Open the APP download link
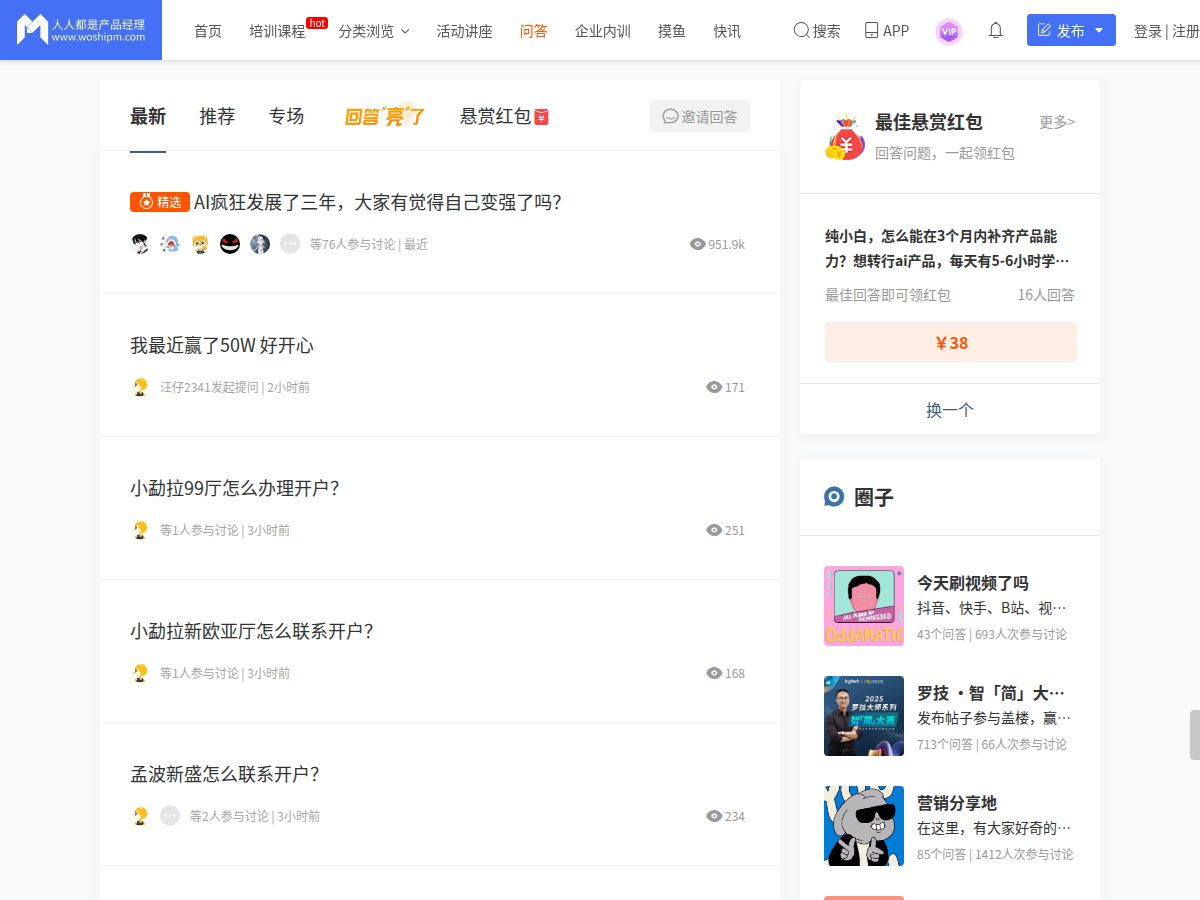The height and width of the screenshot is (900, 1200). (x=886, y=30)
